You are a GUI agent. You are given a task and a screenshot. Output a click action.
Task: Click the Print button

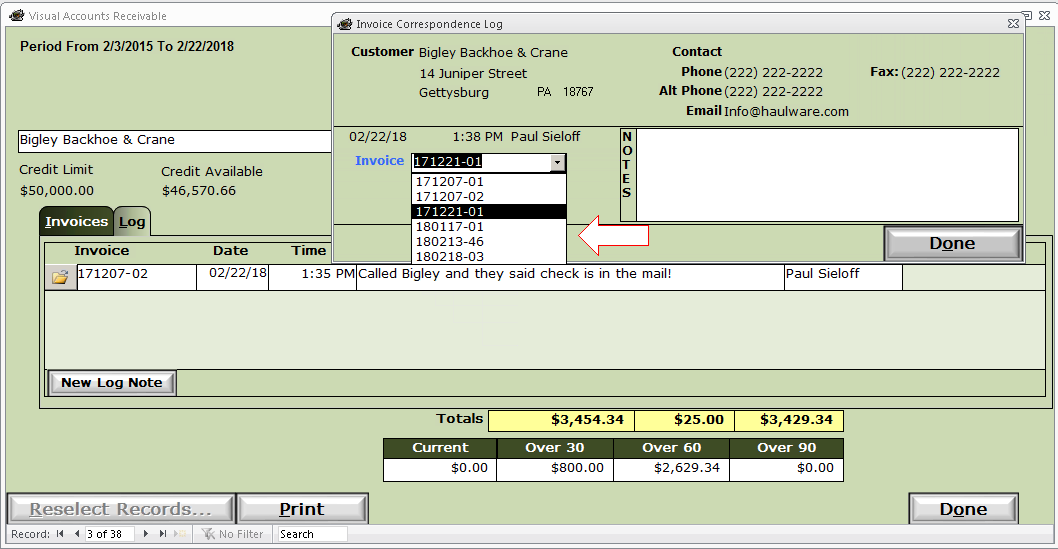(x=302, y=509)
